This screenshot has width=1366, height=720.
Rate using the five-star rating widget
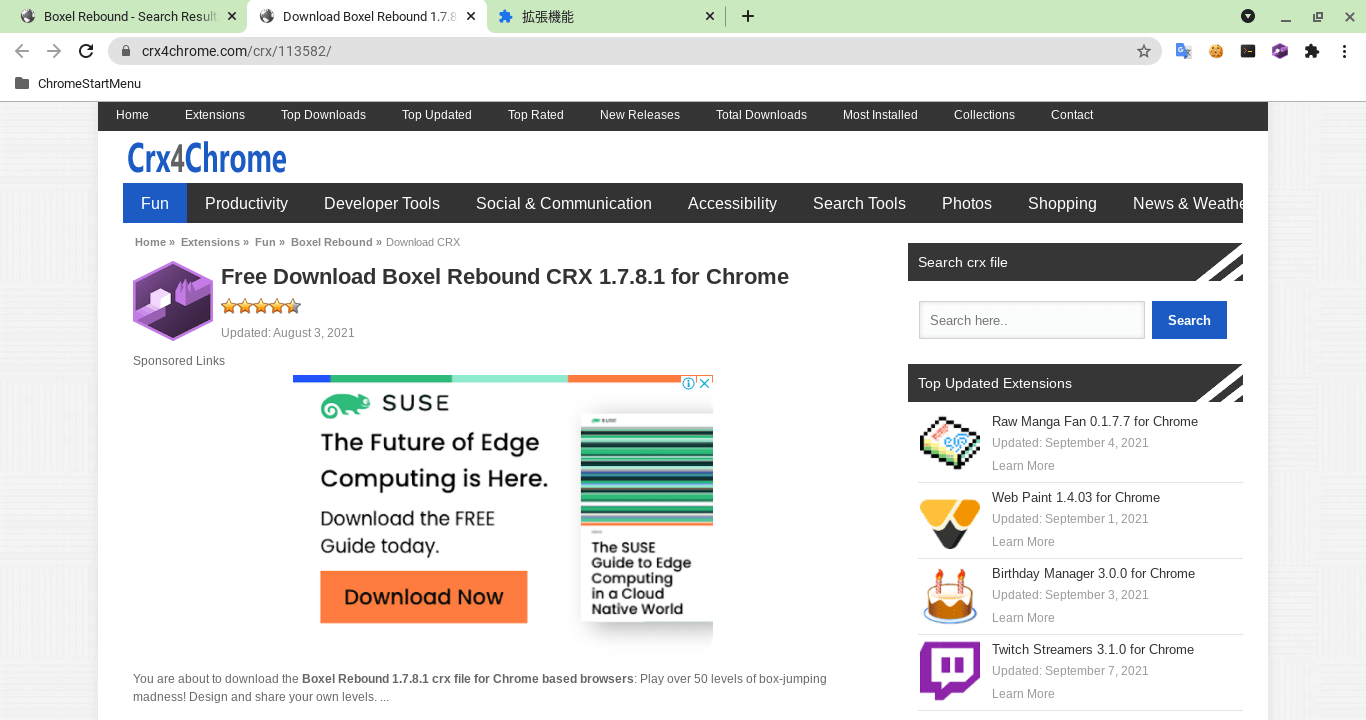tap(260, 307)
